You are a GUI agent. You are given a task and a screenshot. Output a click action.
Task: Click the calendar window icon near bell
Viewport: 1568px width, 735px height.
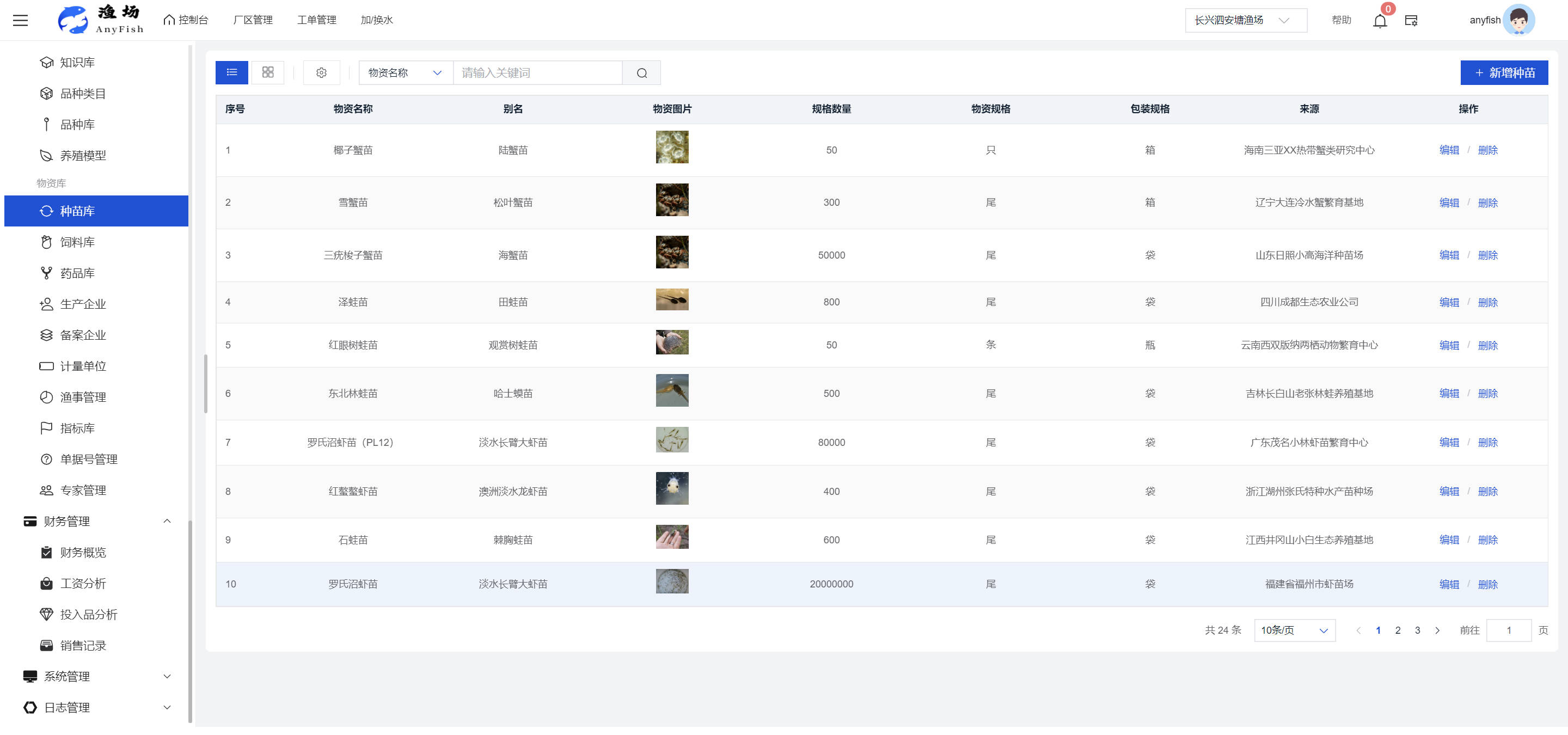[1411, 21]
